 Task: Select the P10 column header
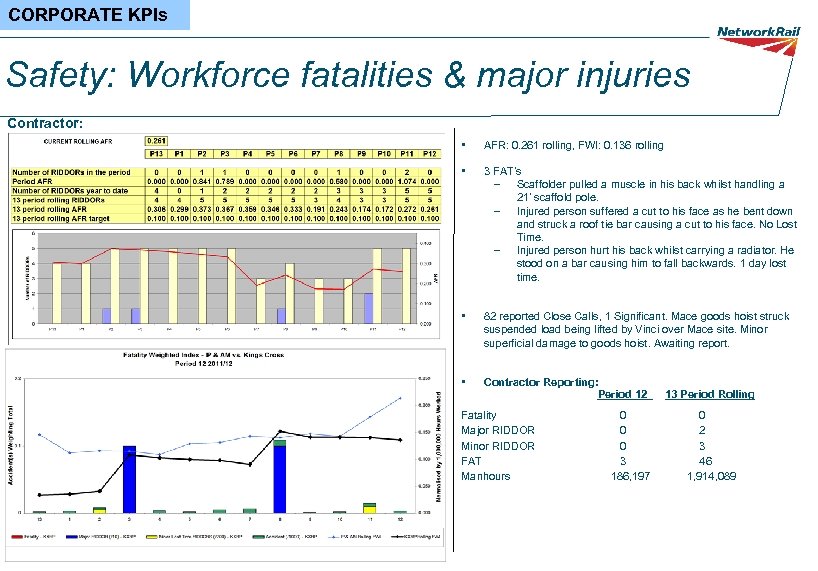click(384, 154)
